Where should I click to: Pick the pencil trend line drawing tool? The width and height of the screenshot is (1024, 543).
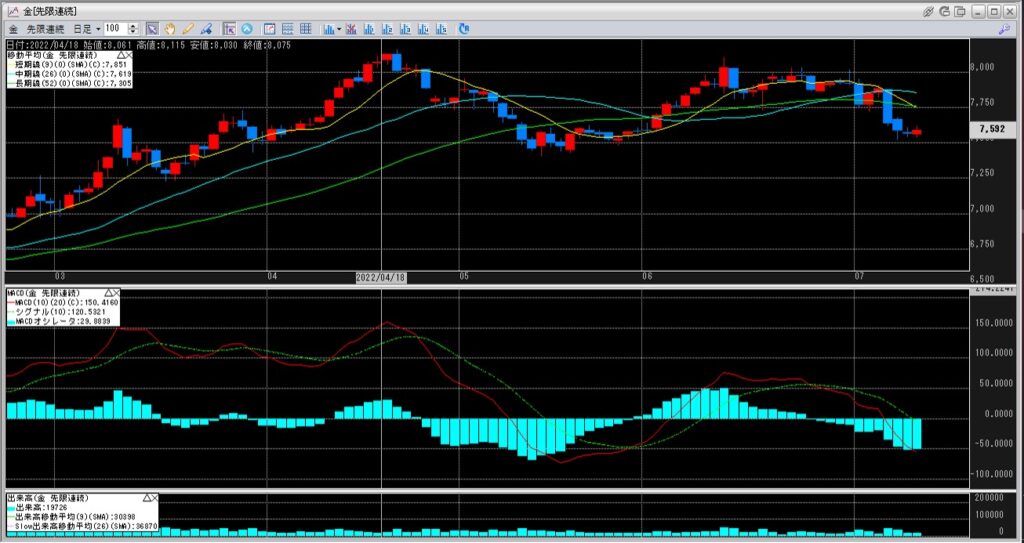[x=187, y=29]
